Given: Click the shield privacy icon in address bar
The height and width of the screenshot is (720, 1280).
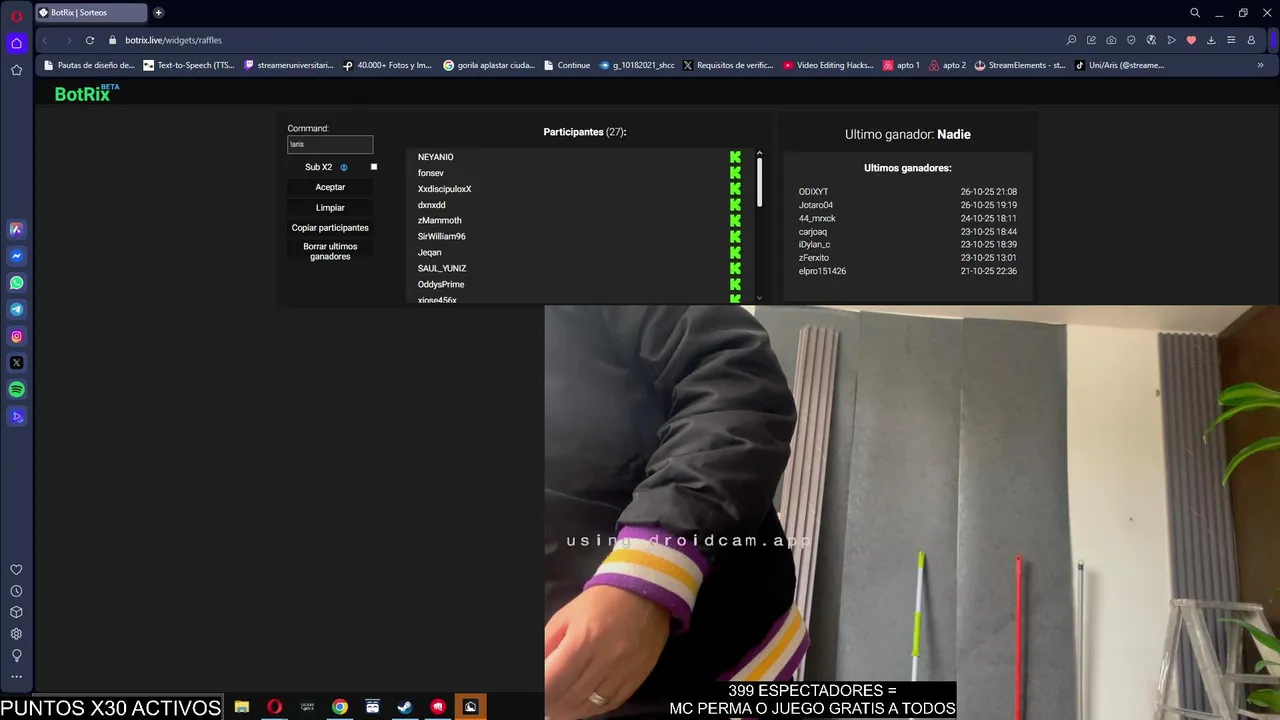Looking at the screenshot, I should pyautogui.click(x=1131, y=40).
